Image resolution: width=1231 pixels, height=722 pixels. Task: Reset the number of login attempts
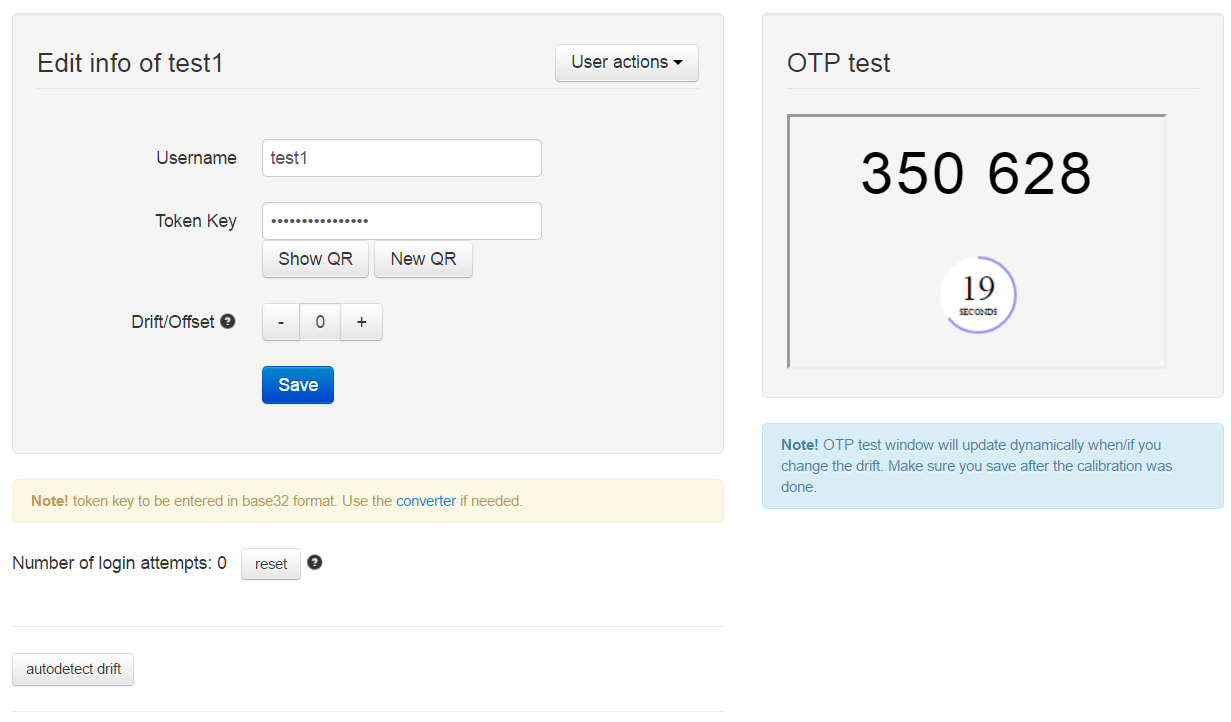click(271, 564)
